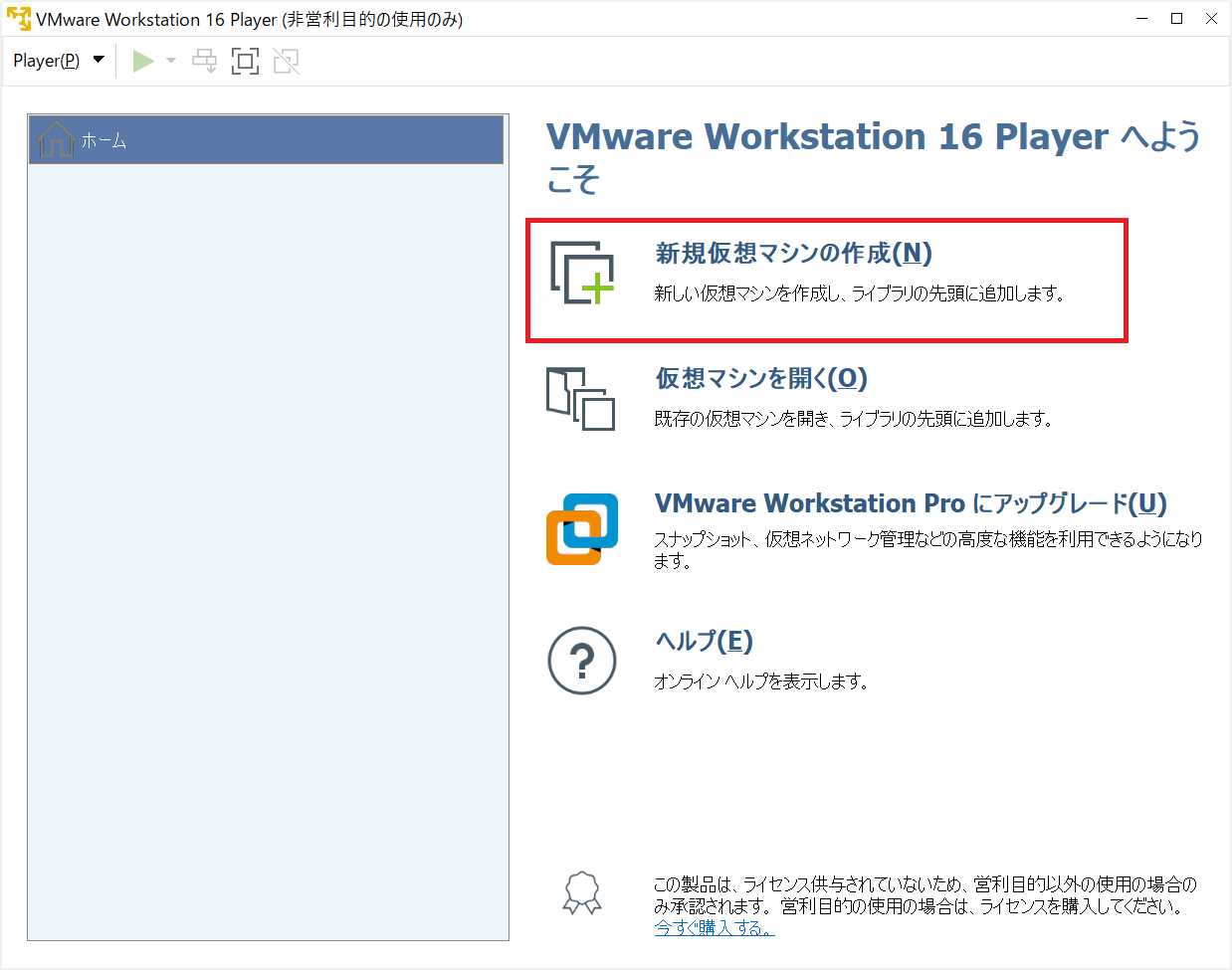The height and width of the screenshot is (970, 1232).
Task: Click the スナップショット、仮想ネットワーク管理 description text
Action: point(928,550)
